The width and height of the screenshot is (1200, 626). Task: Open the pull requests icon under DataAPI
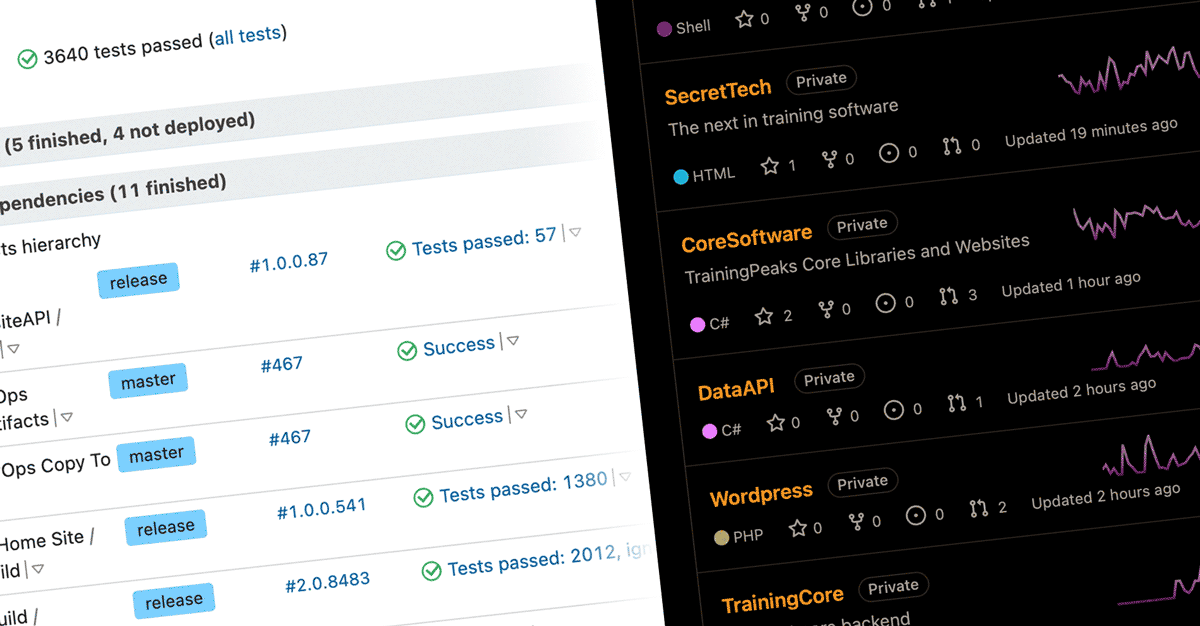point(957,403)
